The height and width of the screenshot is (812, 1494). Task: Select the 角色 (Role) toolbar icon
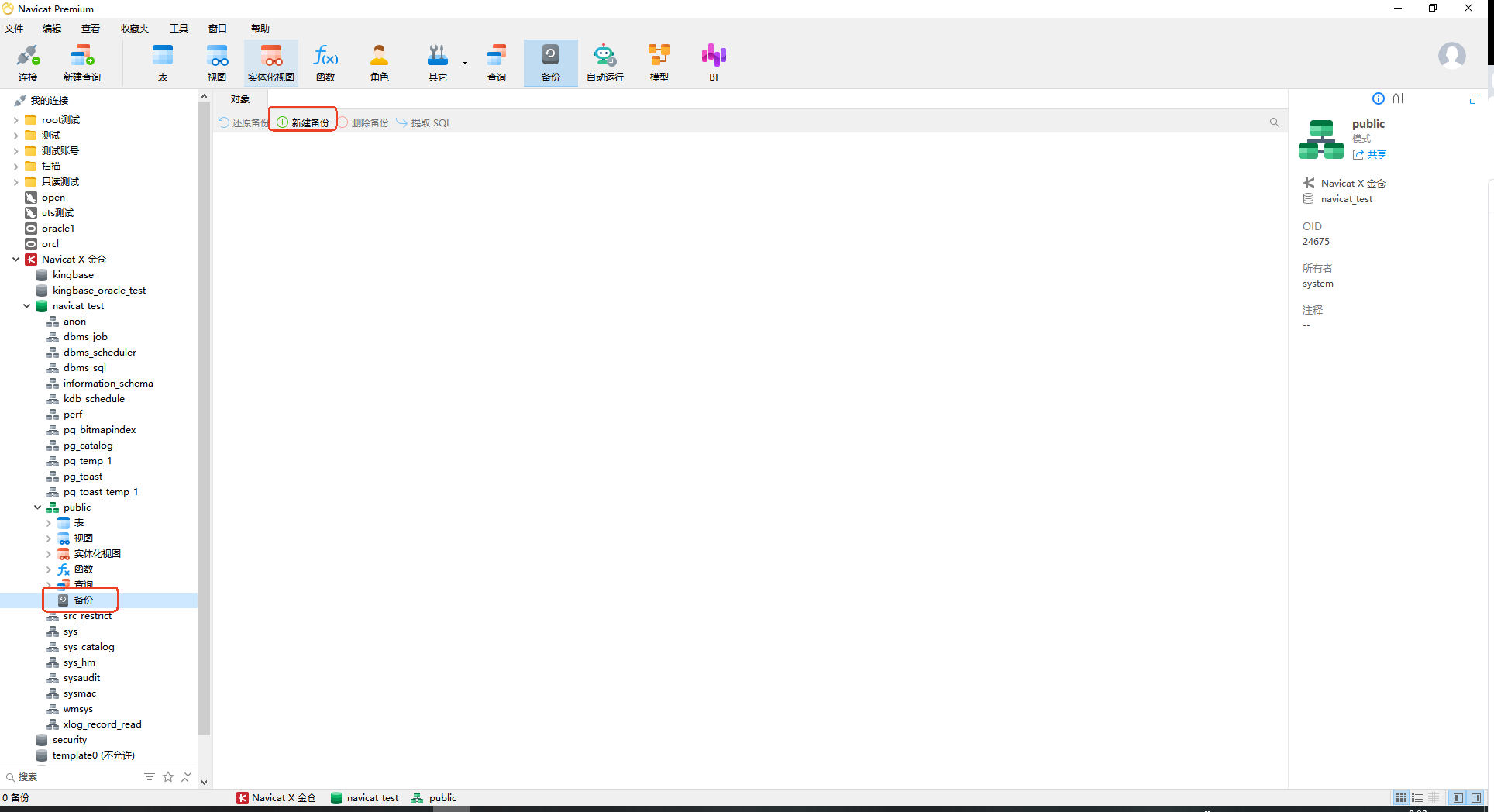pos(380,63)
